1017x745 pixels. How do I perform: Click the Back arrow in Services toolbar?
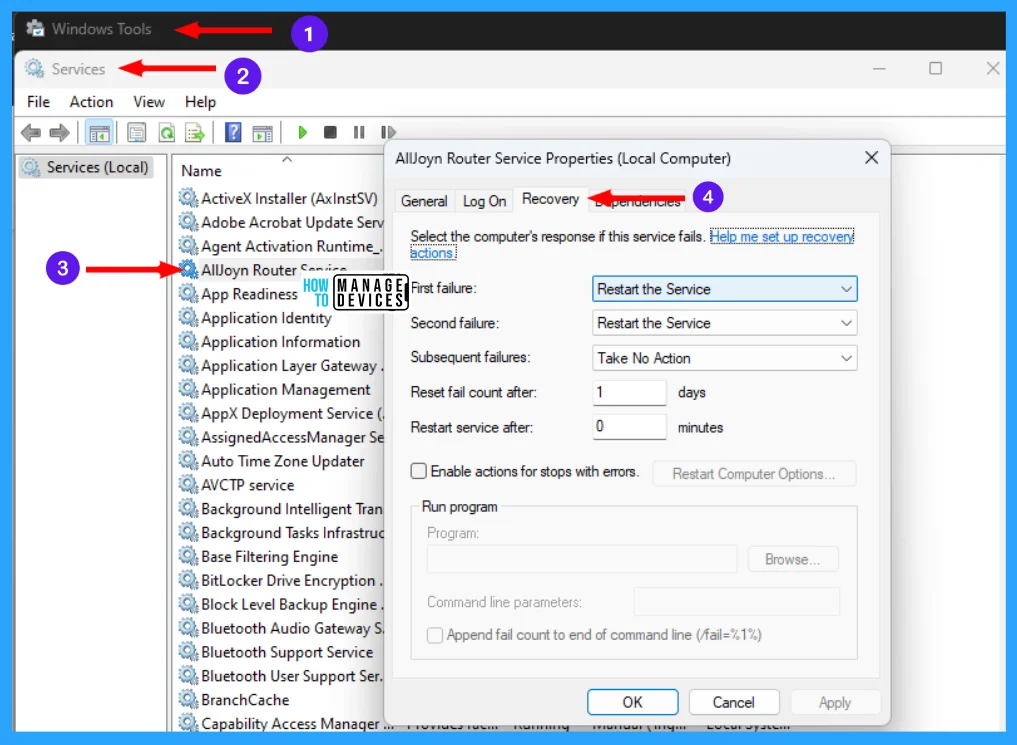pyautogui.click(x=30, y=133)
